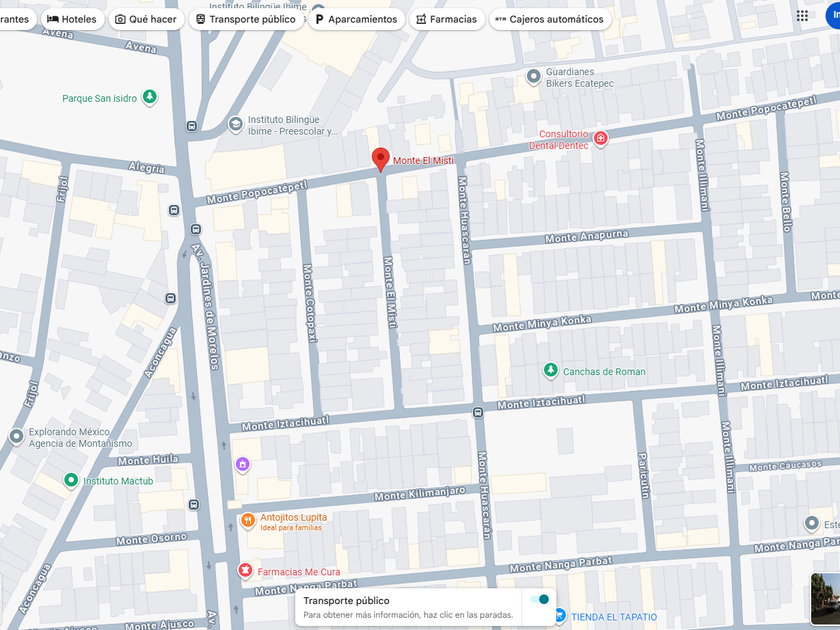Select the Farmacias Me Cura pharmacy icon
The width and height of the screenshot is (840, 630).
pos(244,570)
